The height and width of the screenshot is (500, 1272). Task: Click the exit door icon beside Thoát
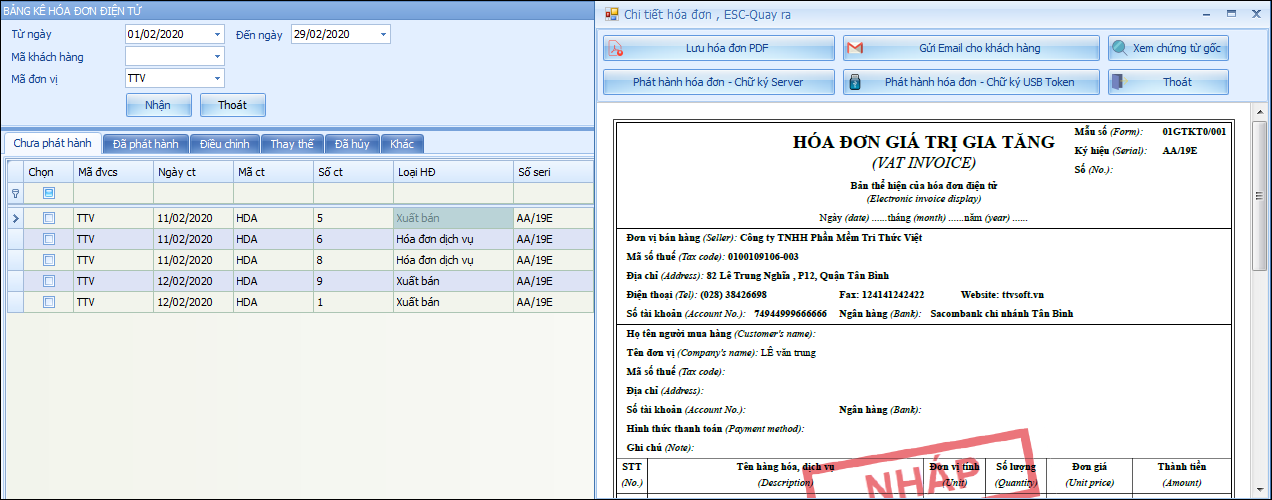[1121, 83]
